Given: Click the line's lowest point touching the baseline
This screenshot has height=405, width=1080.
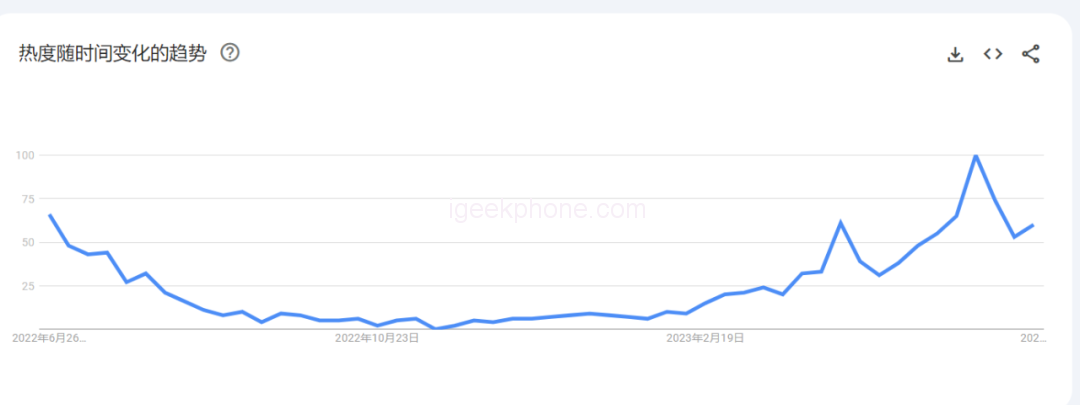Looking at the screenshot, I should (435, 328).
